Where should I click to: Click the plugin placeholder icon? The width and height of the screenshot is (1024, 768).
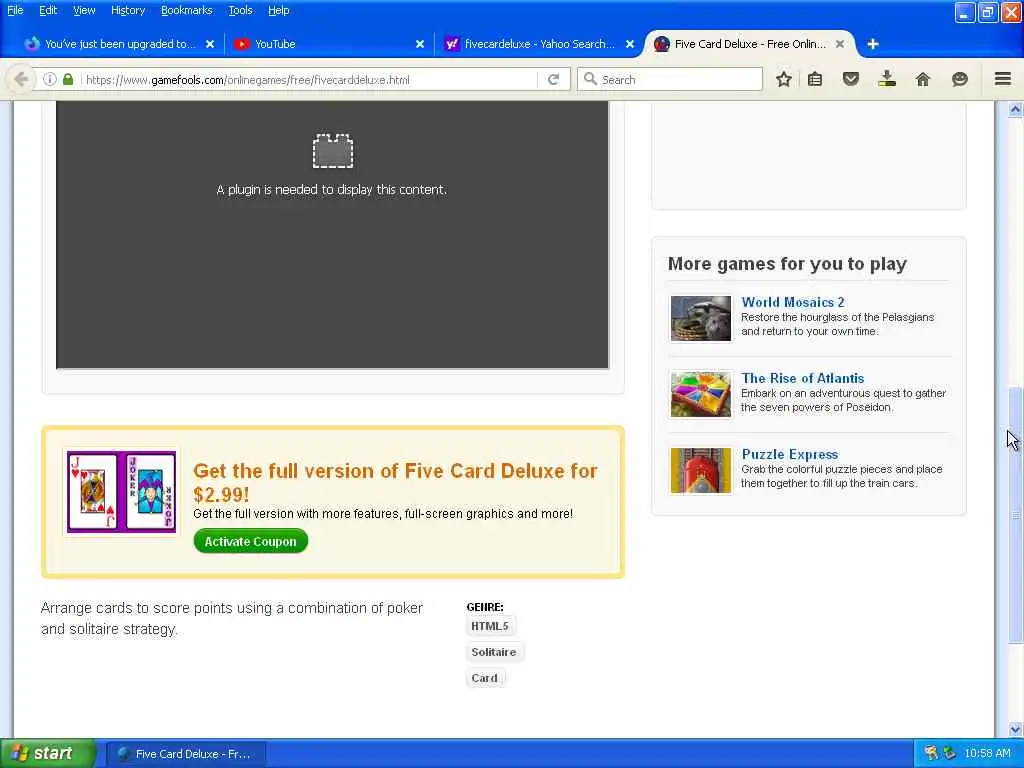pyautogui.click(x=332, y=151)
